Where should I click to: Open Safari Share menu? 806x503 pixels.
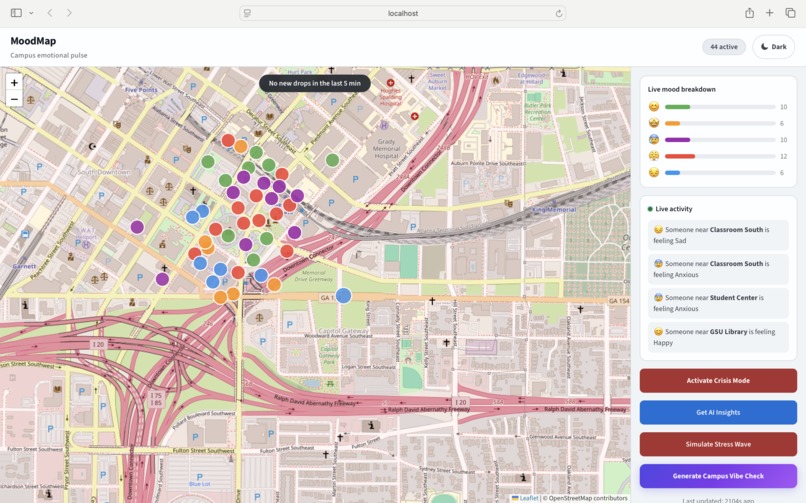click(x=749, y=13)
